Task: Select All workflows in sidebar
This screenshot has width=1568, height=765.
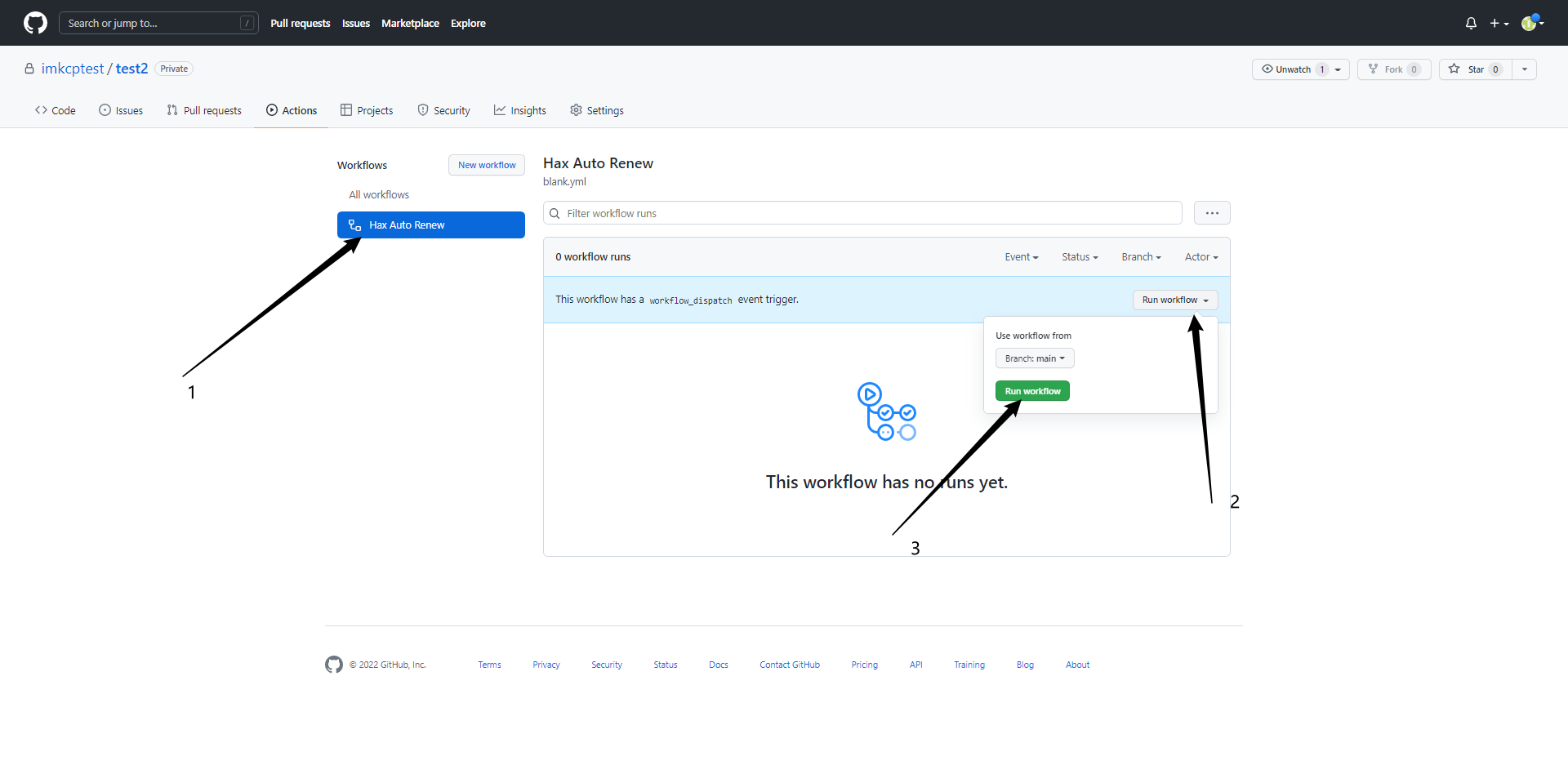Action: click(x=379, y=194)
